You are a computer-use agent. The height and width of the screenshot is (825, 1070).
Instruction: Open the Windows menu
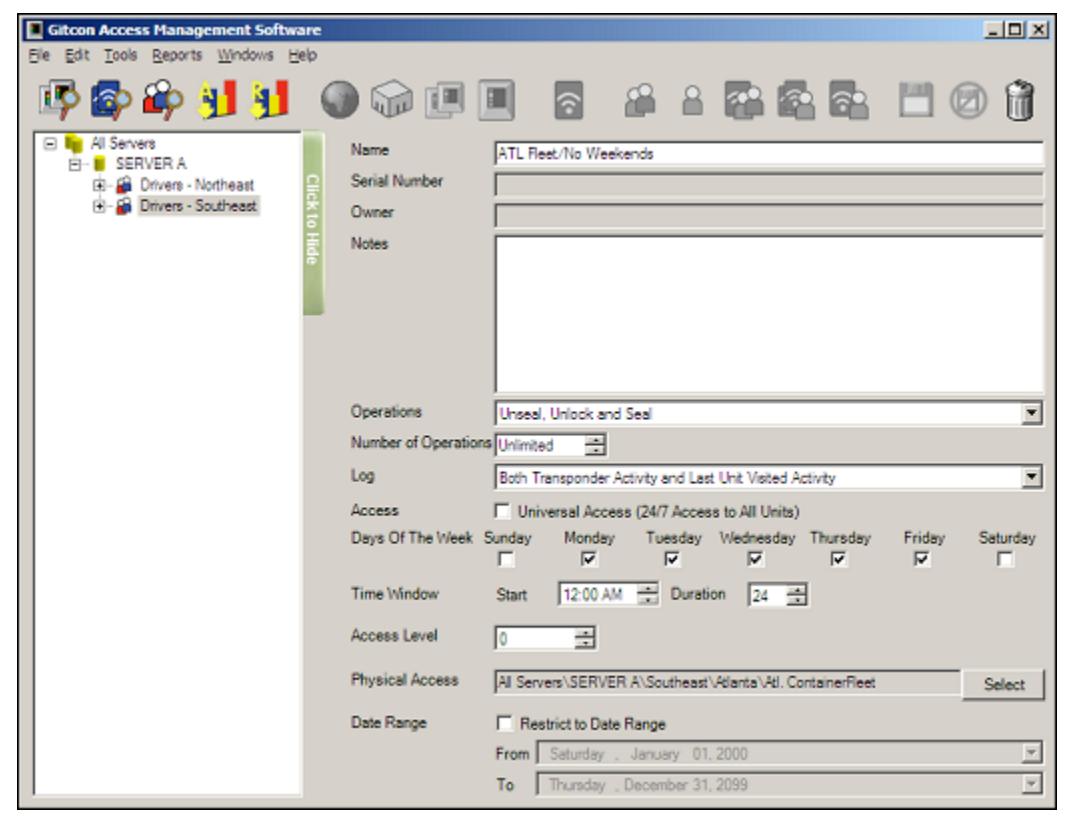pyautogui.click(x=245, y=55)
